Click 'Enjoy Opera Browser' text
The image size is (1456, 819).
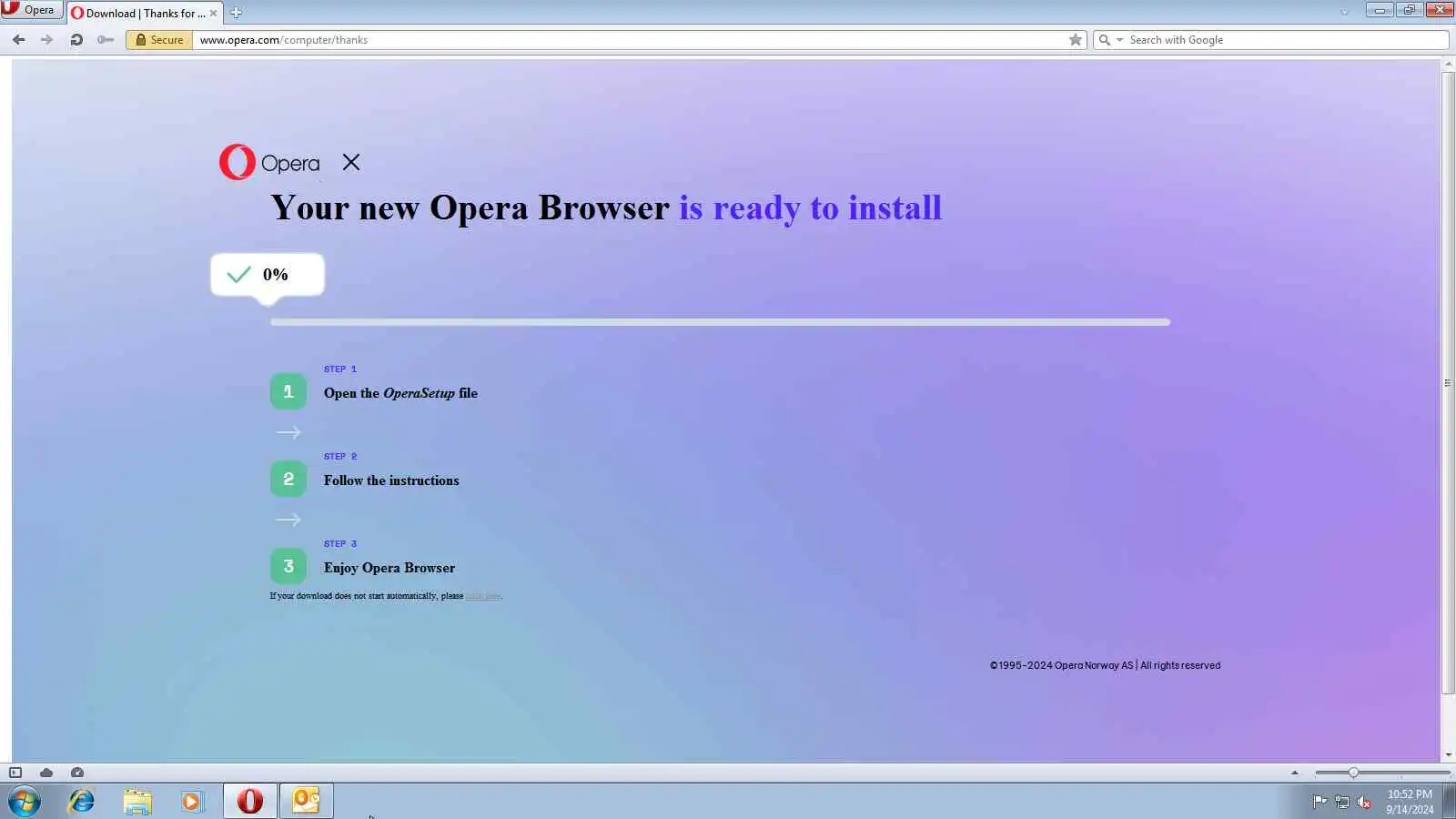389,568
